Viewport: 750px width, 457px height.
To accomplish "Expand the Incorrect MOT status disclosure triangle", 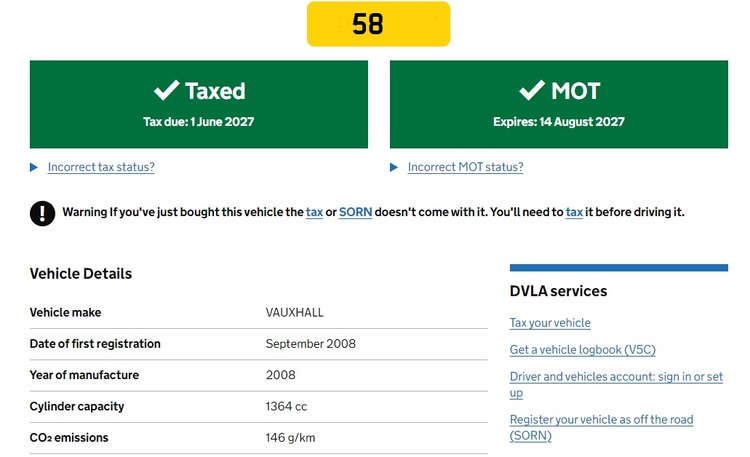I will pos(394,167).
